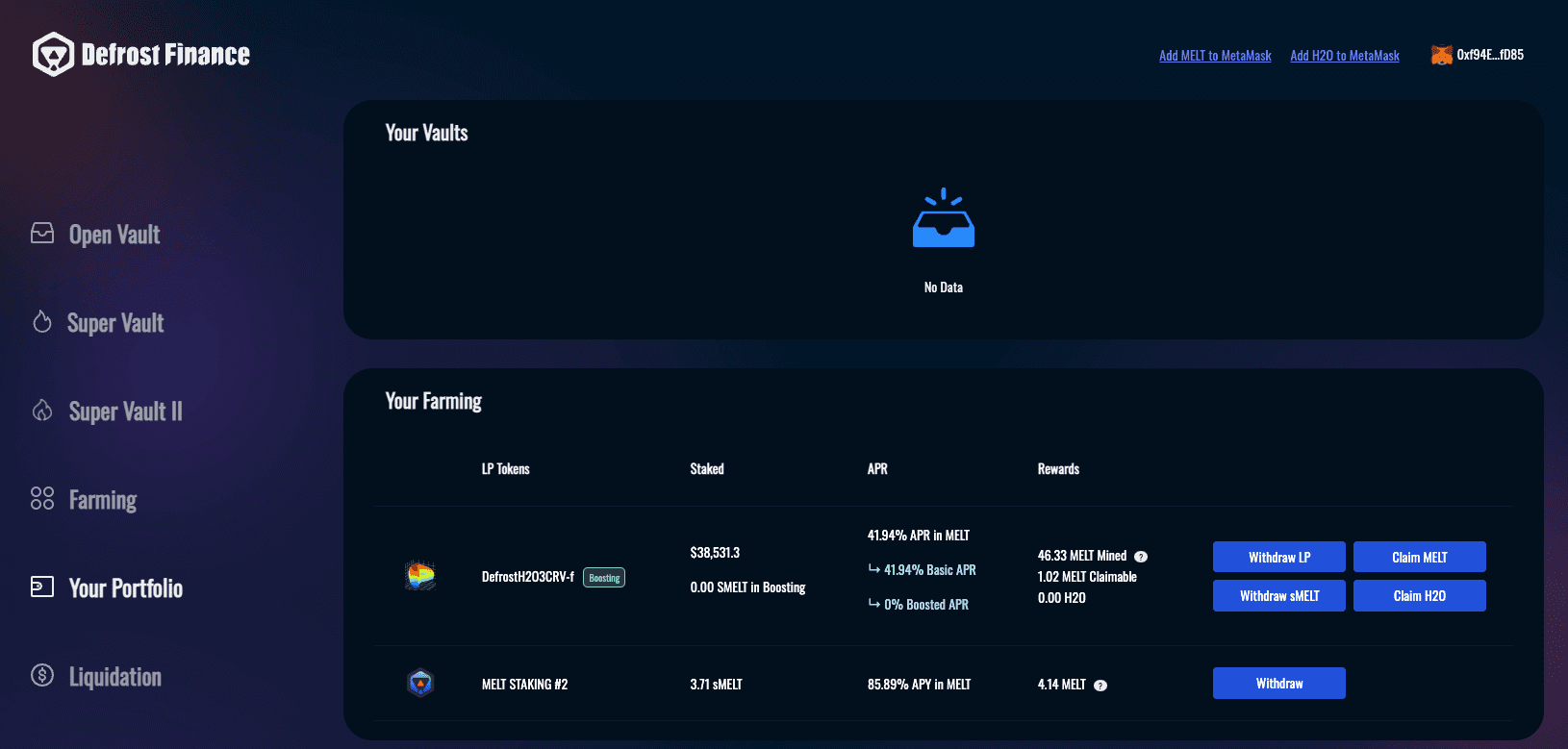
Task: Click the Super Vault flame icon
Action: (42, 321)
